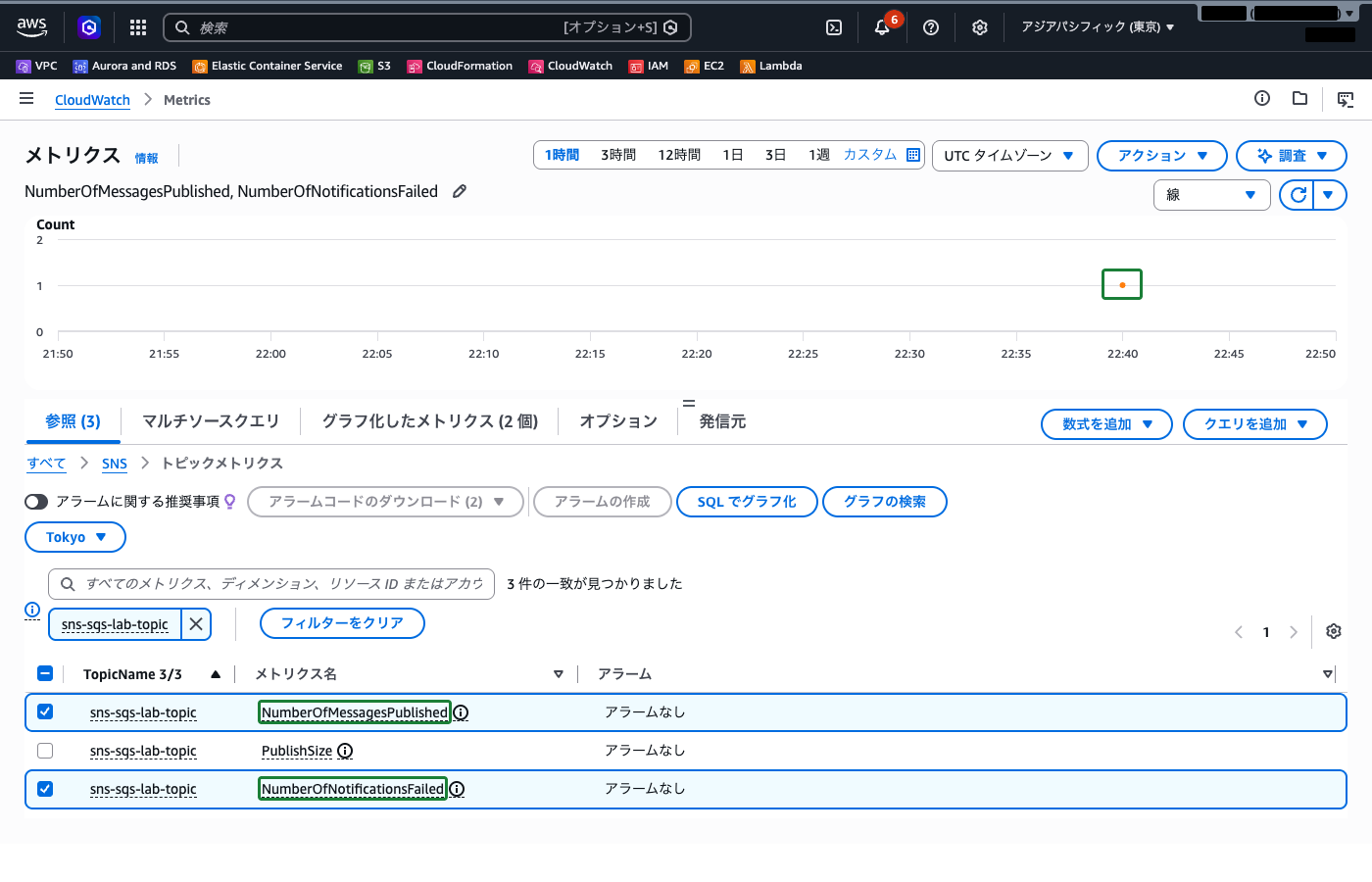Screen dimensions: 1372x882
Task: Open the side navigation hamburger menu
Action: coord(26,99)
